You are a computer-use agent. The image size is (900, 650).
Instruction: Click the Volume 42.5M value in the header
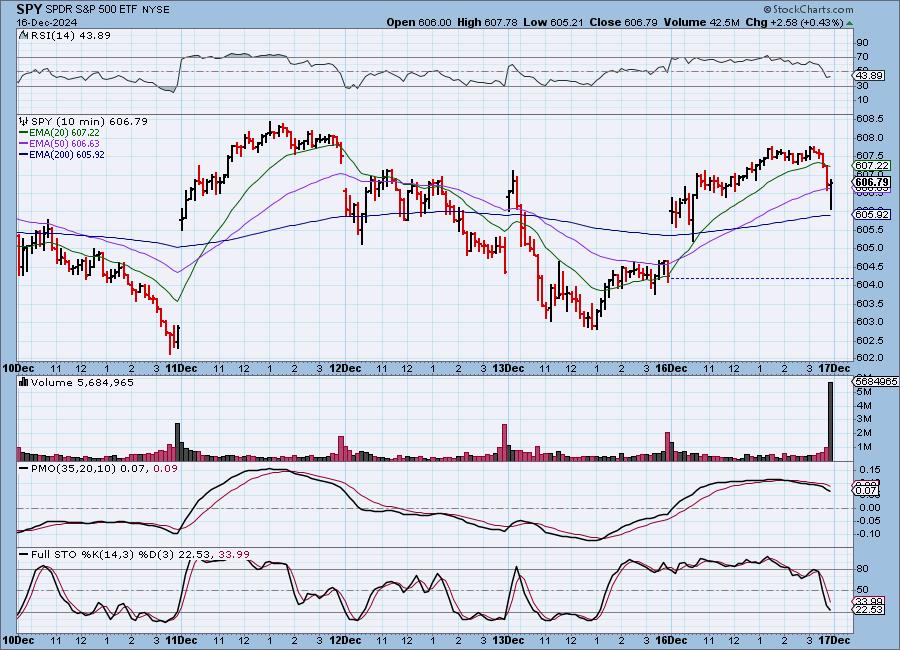pyautogui.click(x=701, y=22)
